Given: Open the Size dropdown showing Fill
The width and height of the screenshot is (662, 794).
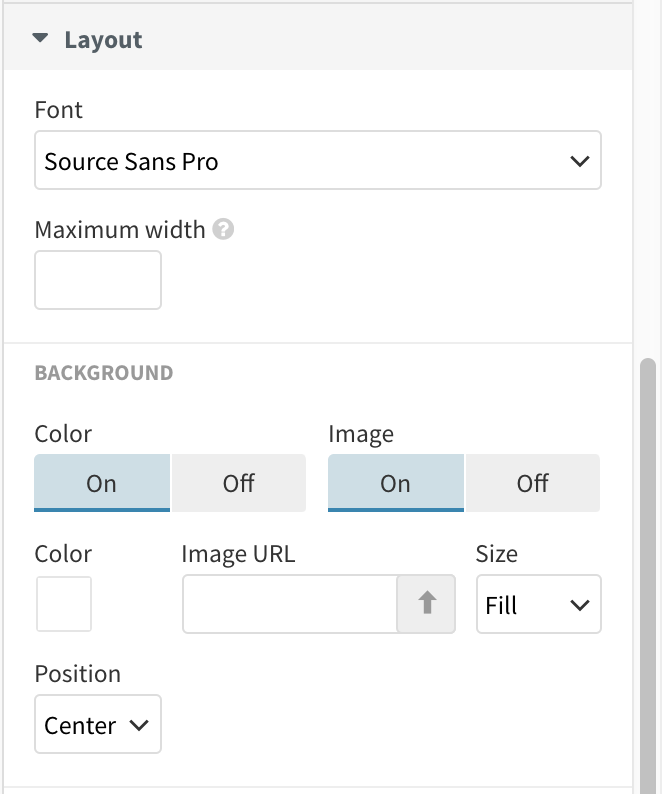Looking at the screenshot, I should pos(538,604).
